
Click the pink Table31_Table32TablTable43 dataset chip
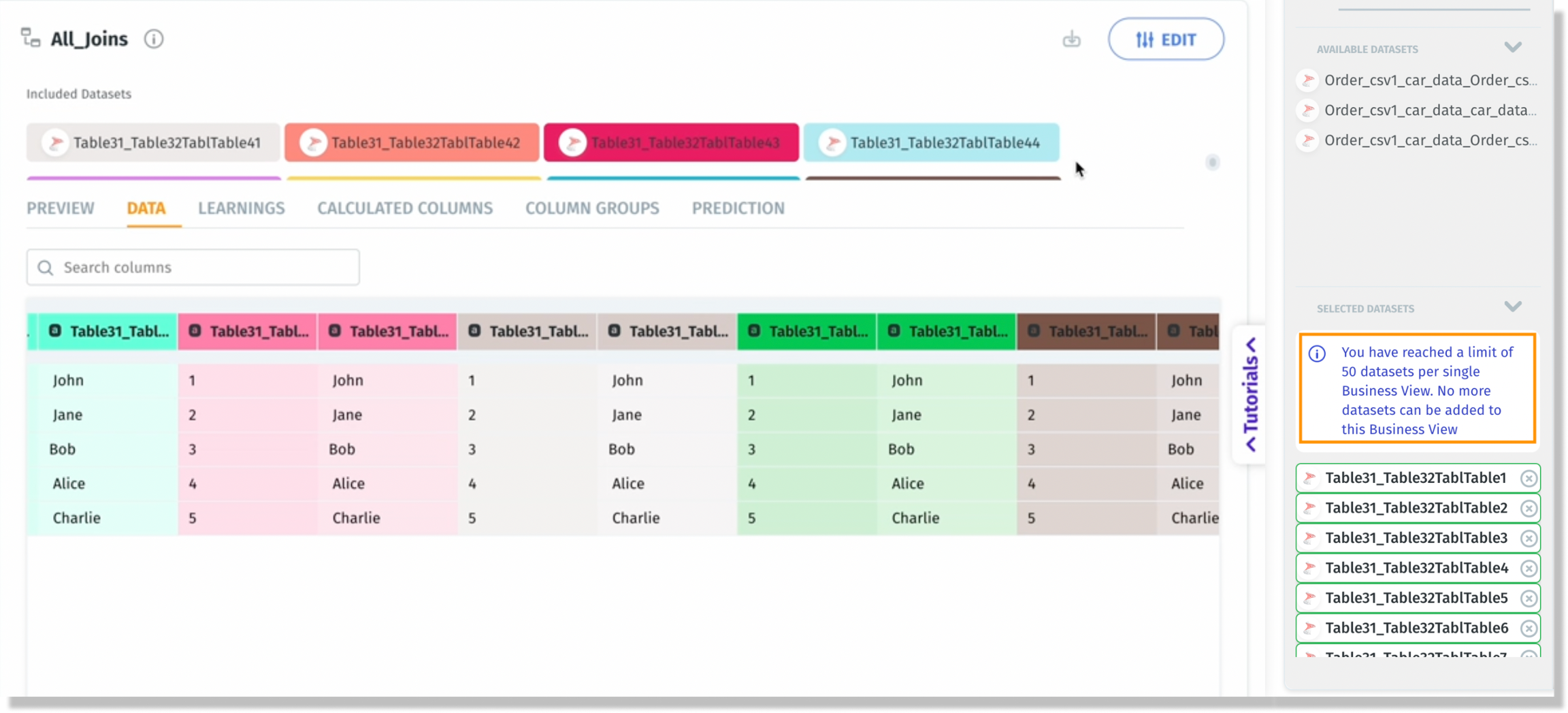coord(671,143)
